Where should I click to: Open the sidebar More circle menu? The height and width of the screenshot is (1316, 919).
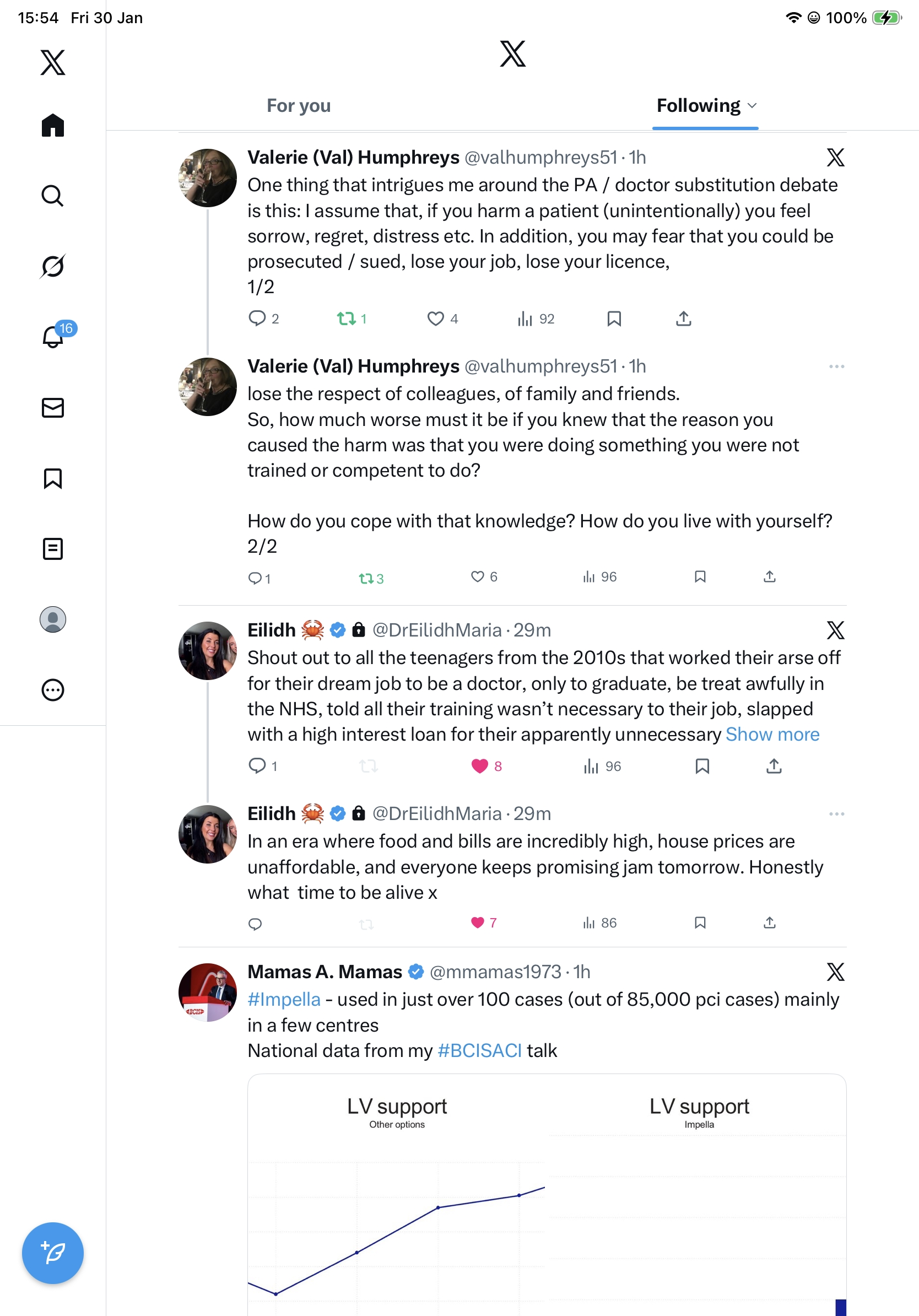(52, 690)
